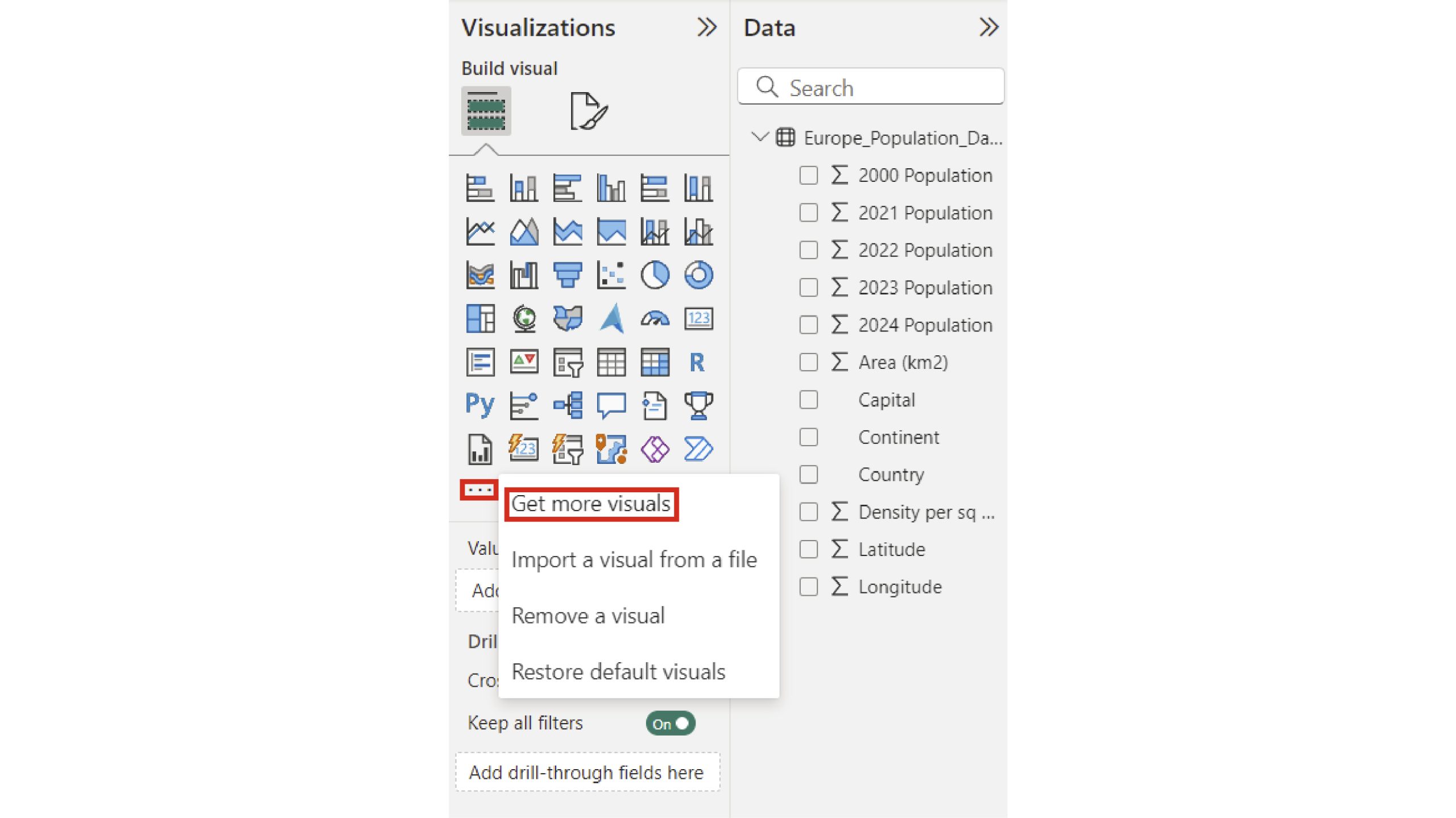Toggle Keep all filters switch On
The height and width of the screenshot is (818, 1456).
coord(670,723)
